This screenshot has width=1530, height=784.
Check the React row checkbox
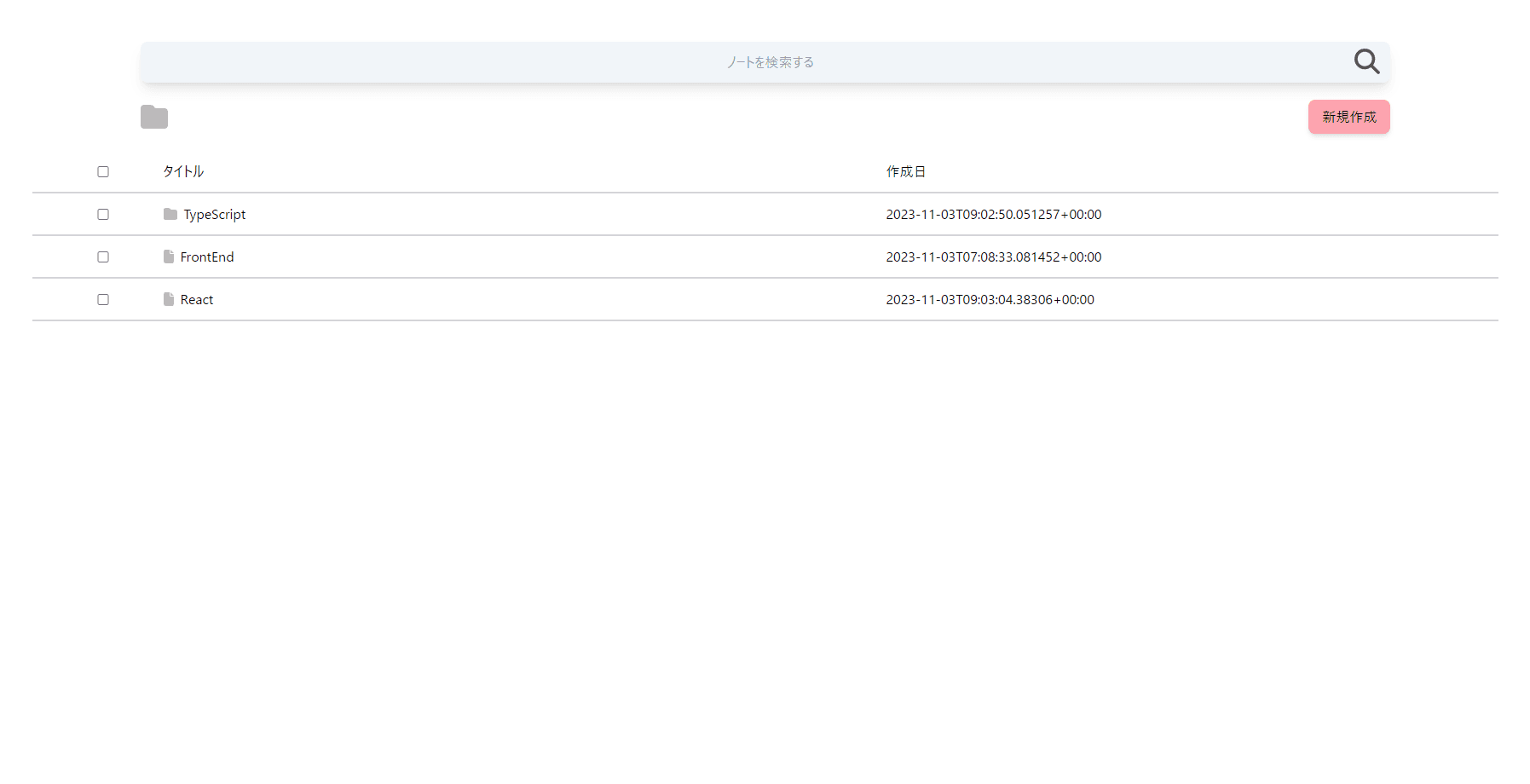click(103, 299)
